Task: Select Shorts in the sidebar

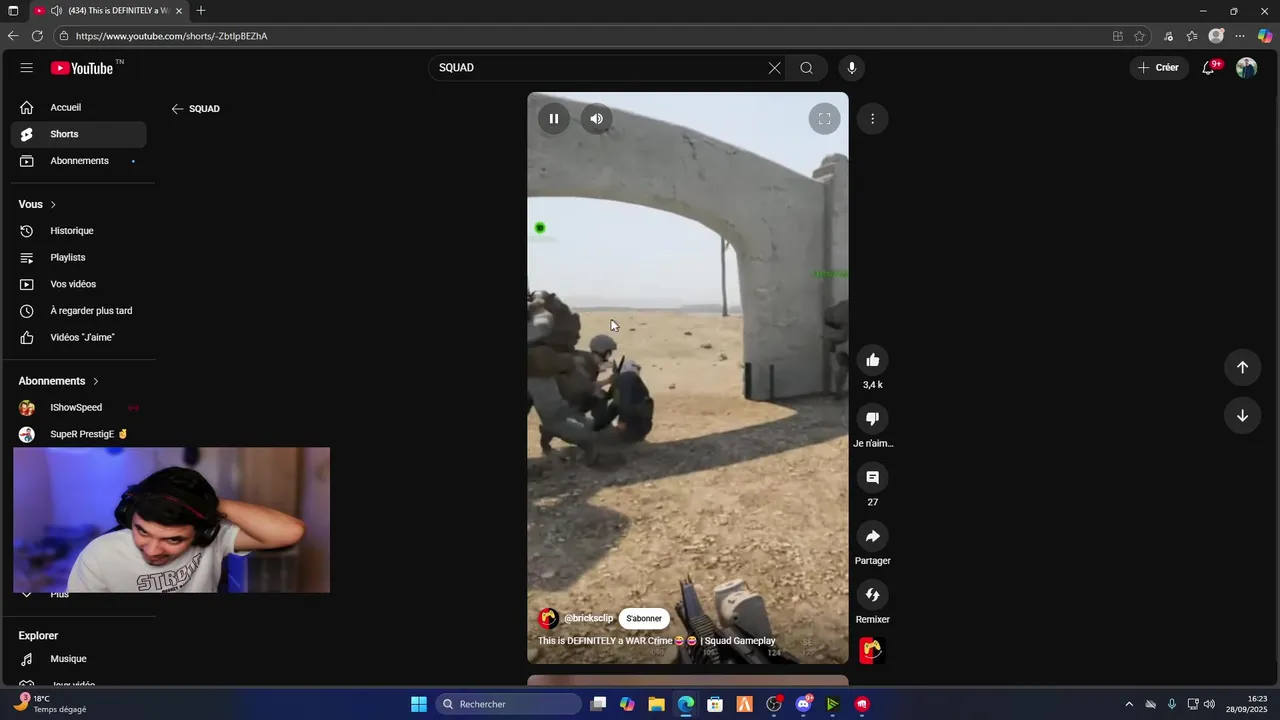Action: pyautogui.click(x=78, y=134)
